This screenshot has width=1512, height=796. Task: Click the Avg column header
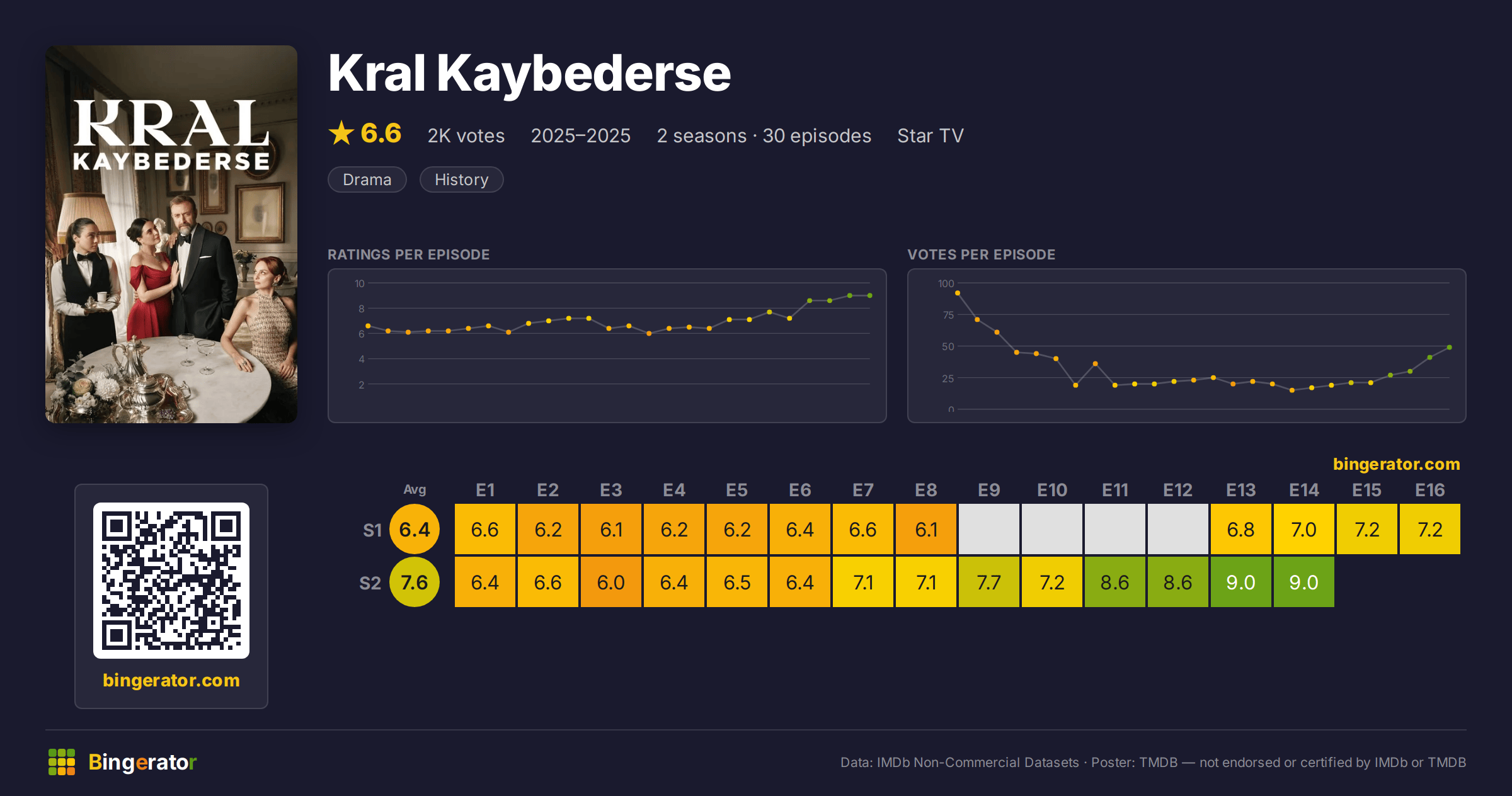(415, 489)
